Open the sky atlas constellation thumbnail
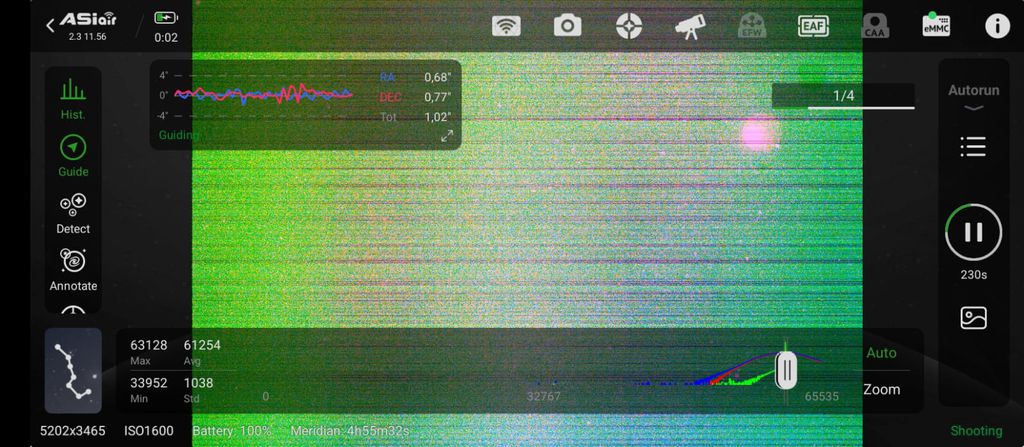The image size is (1024, 447). click(73, 371)
